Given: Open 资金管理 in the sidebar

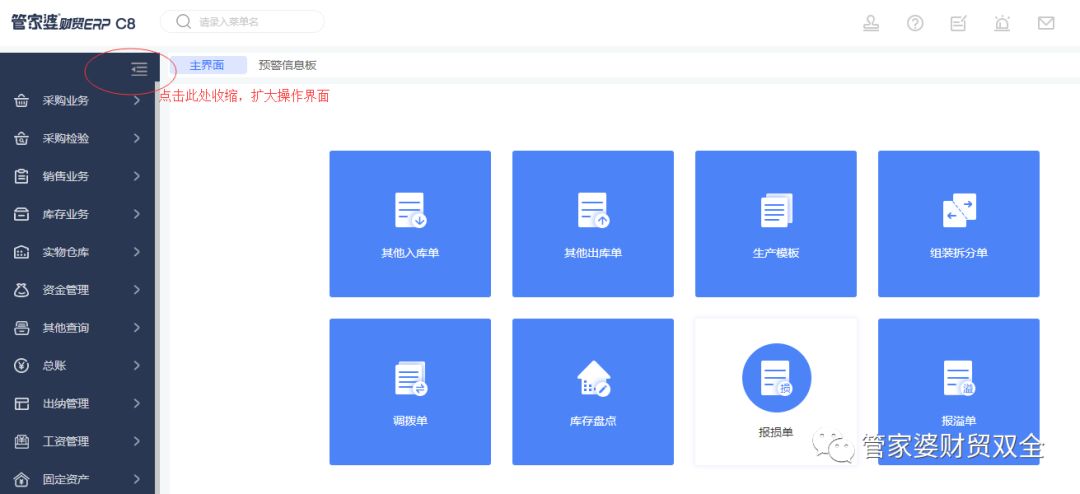Looking at the screenshot, I should point(66,290).
